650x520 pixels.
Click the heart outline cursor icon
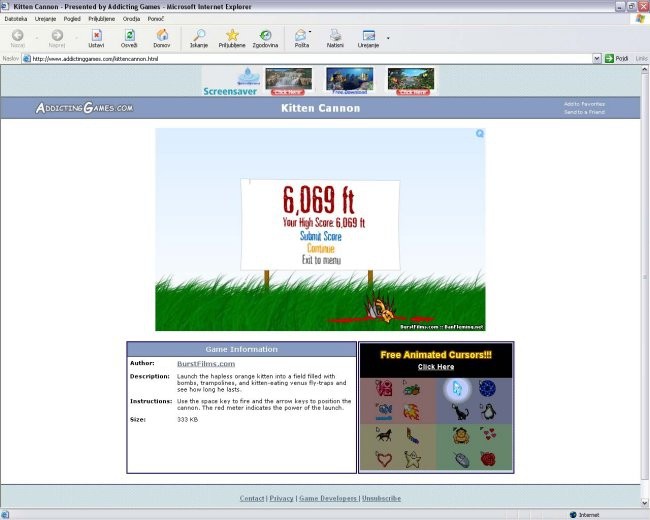coord(383,459)
